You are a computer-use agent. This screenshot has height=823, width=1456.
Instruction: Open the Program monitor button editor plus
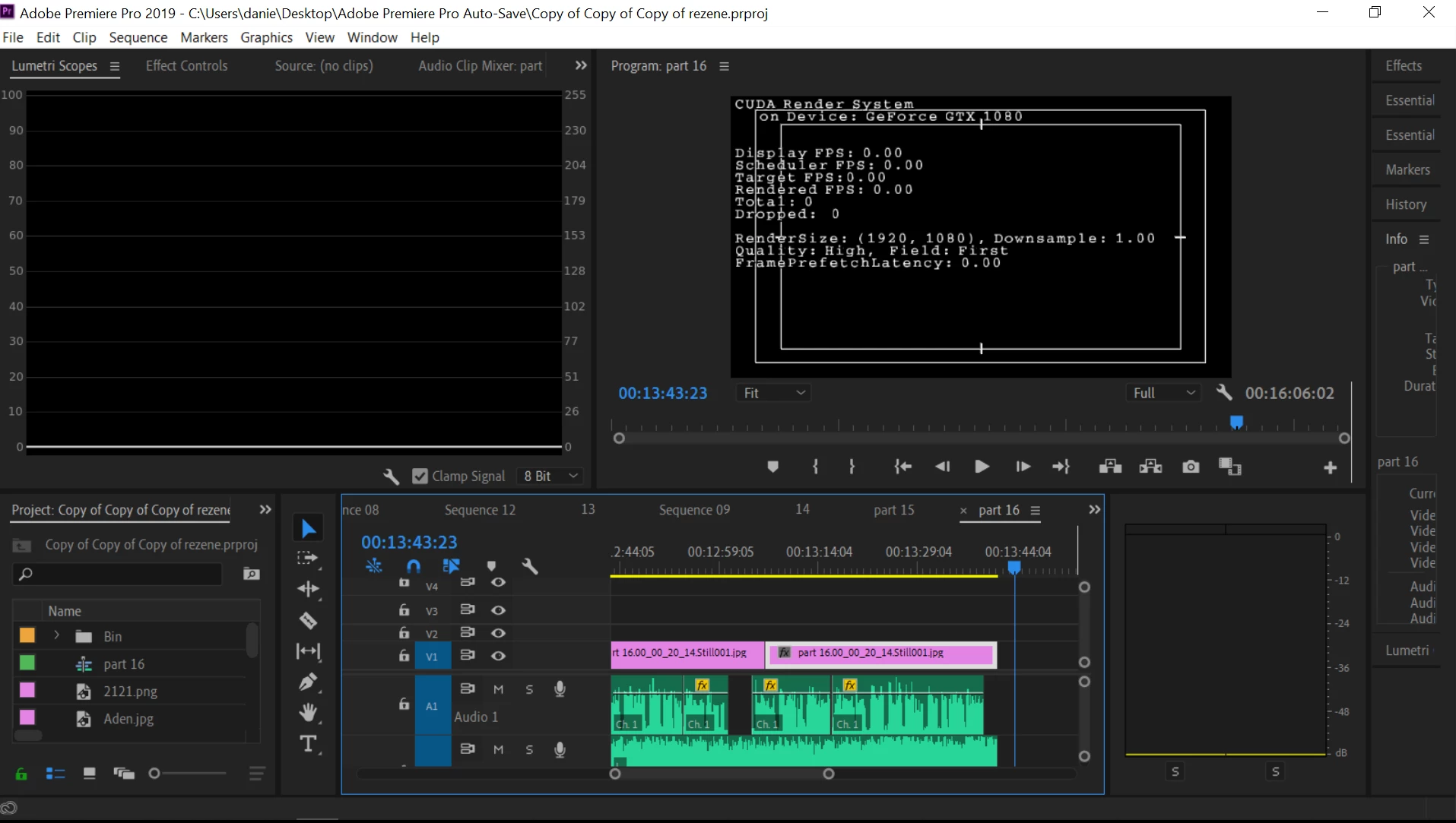(x=1330, y=468)
